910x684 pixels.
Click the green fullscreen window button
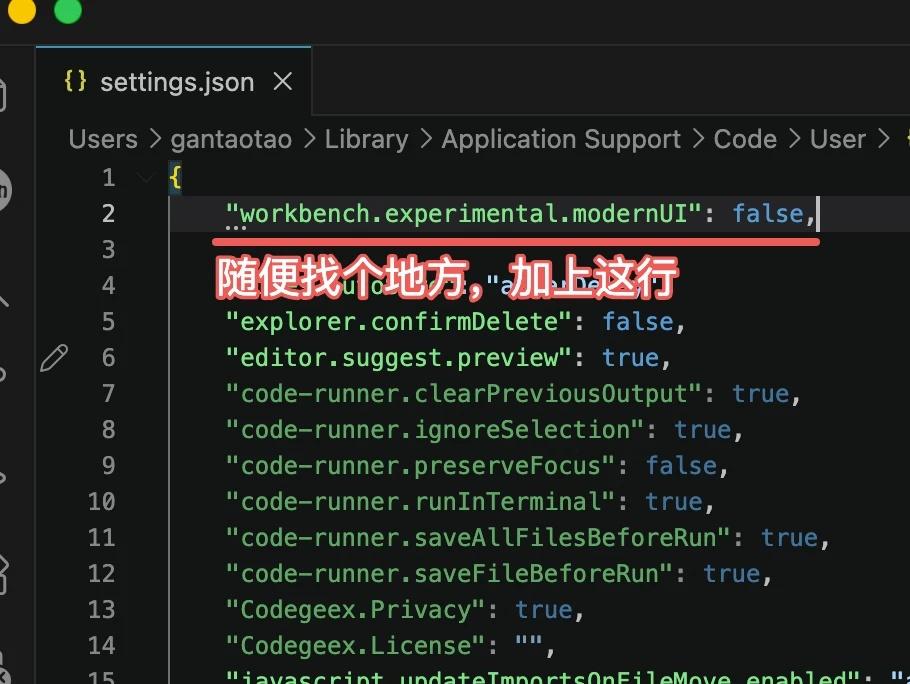point(68,9)
